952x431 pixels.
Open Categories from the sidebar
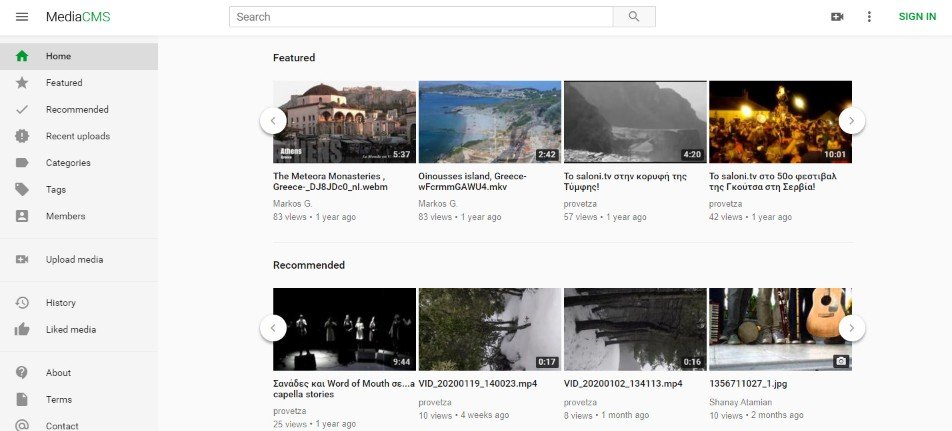(x=79, y=163)
